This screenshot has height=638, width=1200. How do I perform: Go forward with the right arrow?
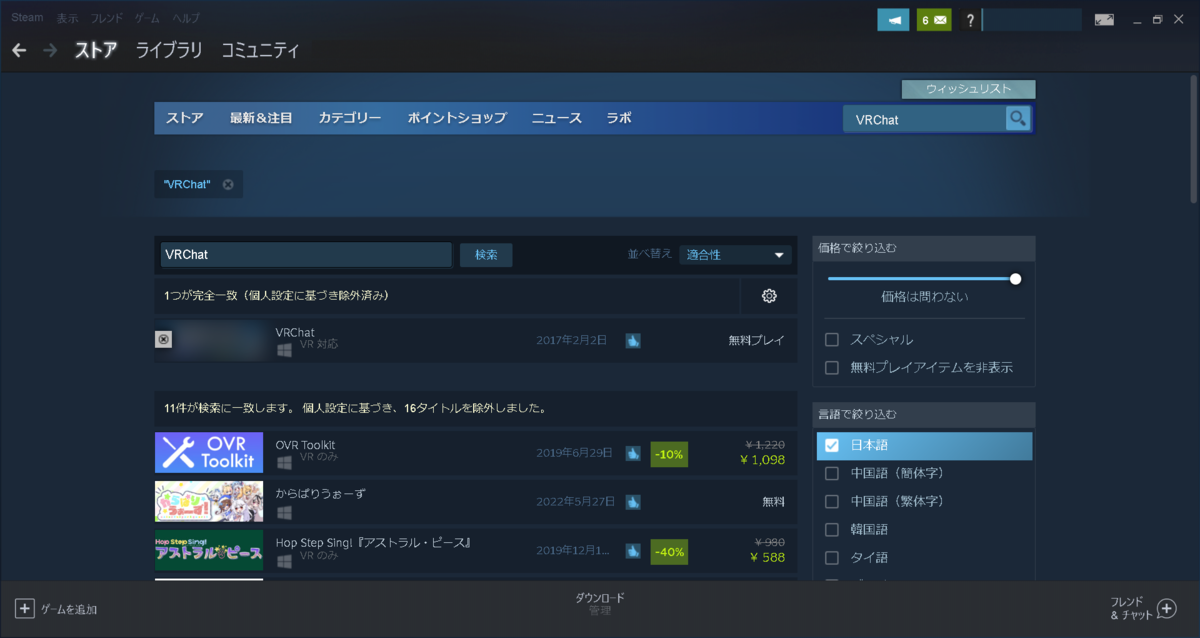(50, 50)
